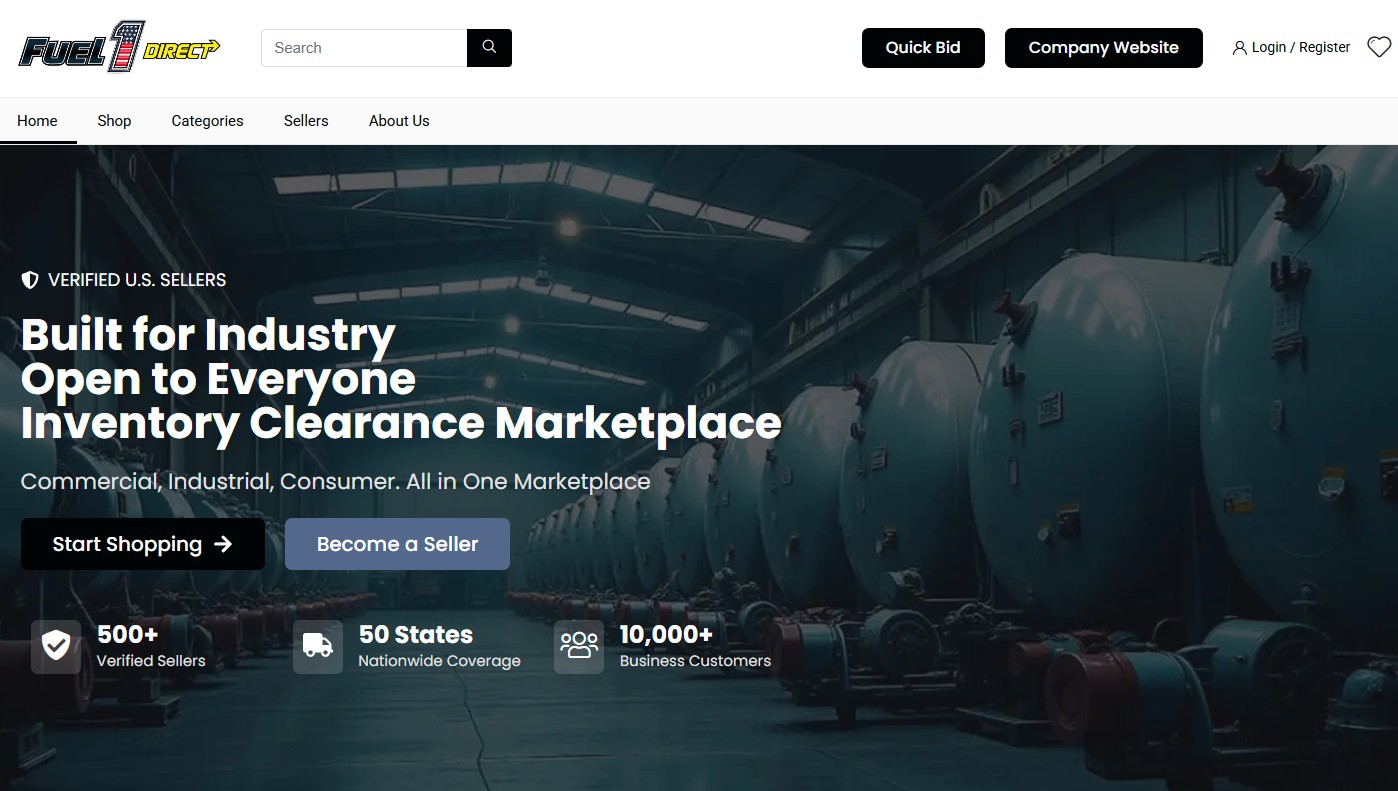Click inside the Search input field
Image resolution: width=1398 pixels, height=791 pixels.
360,47
